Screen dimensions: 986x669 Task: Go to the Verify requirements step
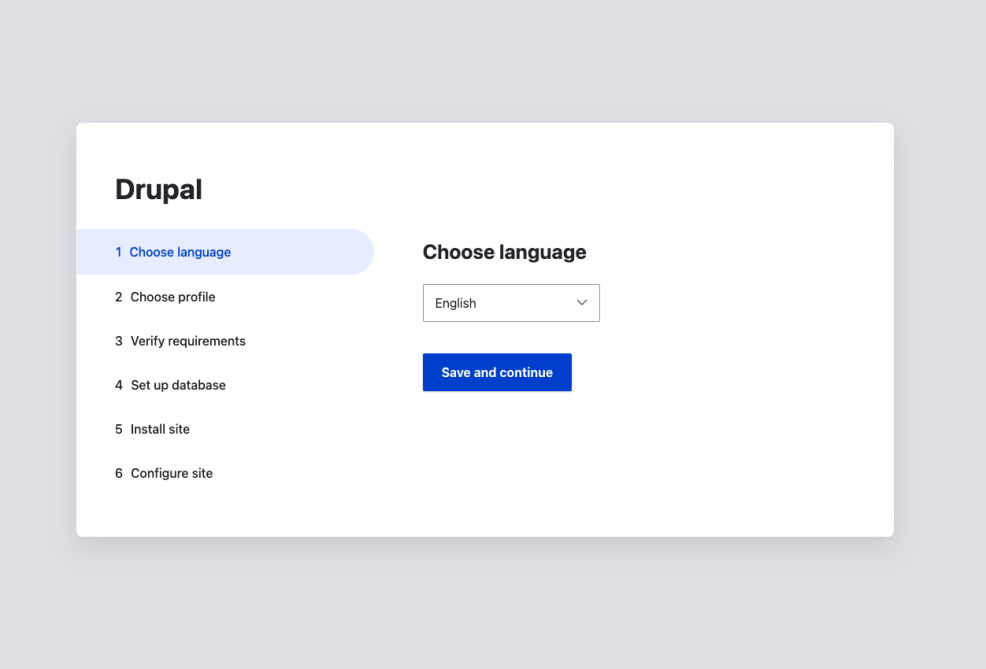coord(188,341)
